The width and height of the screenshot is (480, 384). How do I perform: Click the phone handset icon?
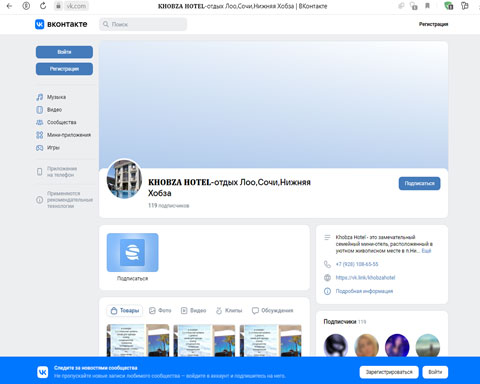(x=327, y=264)
